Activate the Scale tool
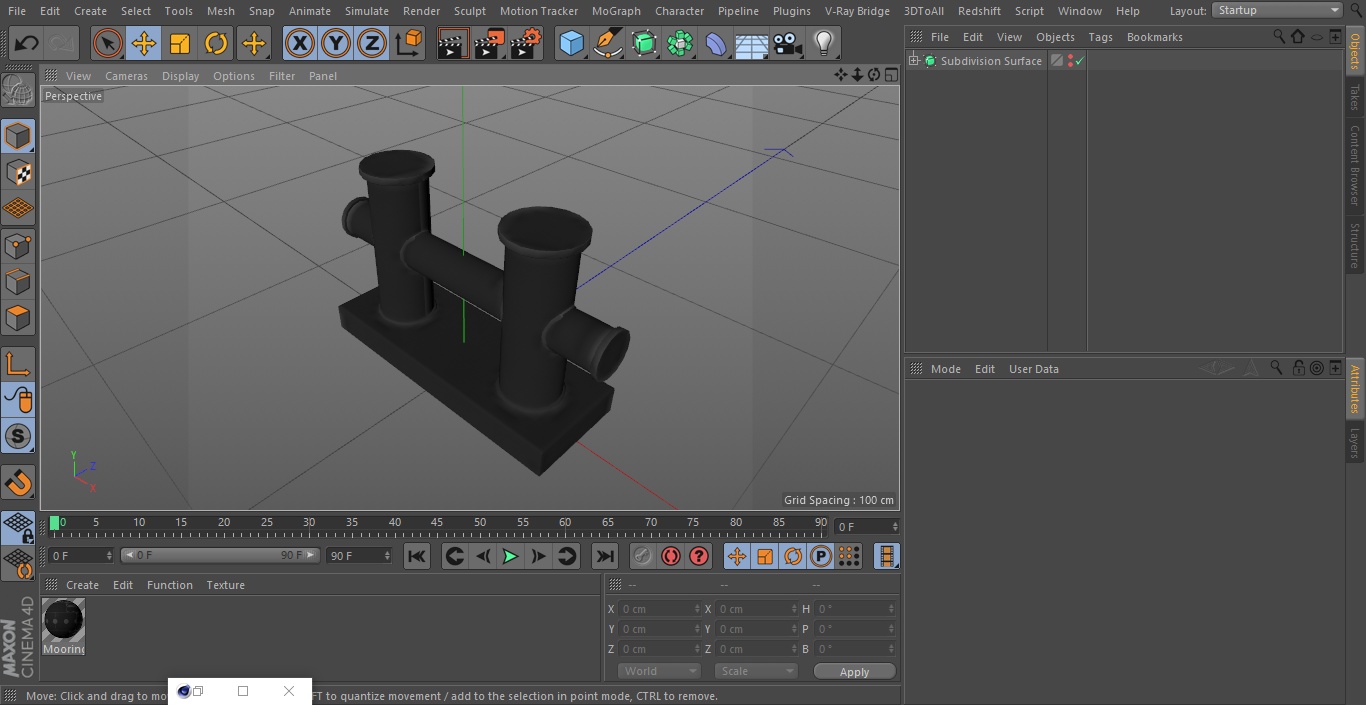 tap(180, 44)
